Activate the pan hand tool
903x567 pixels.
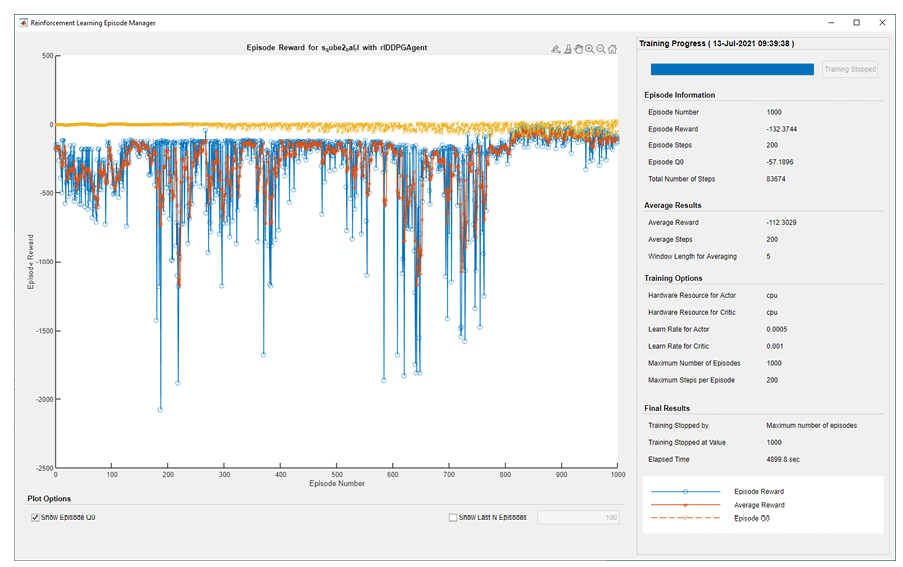(578, 48)
